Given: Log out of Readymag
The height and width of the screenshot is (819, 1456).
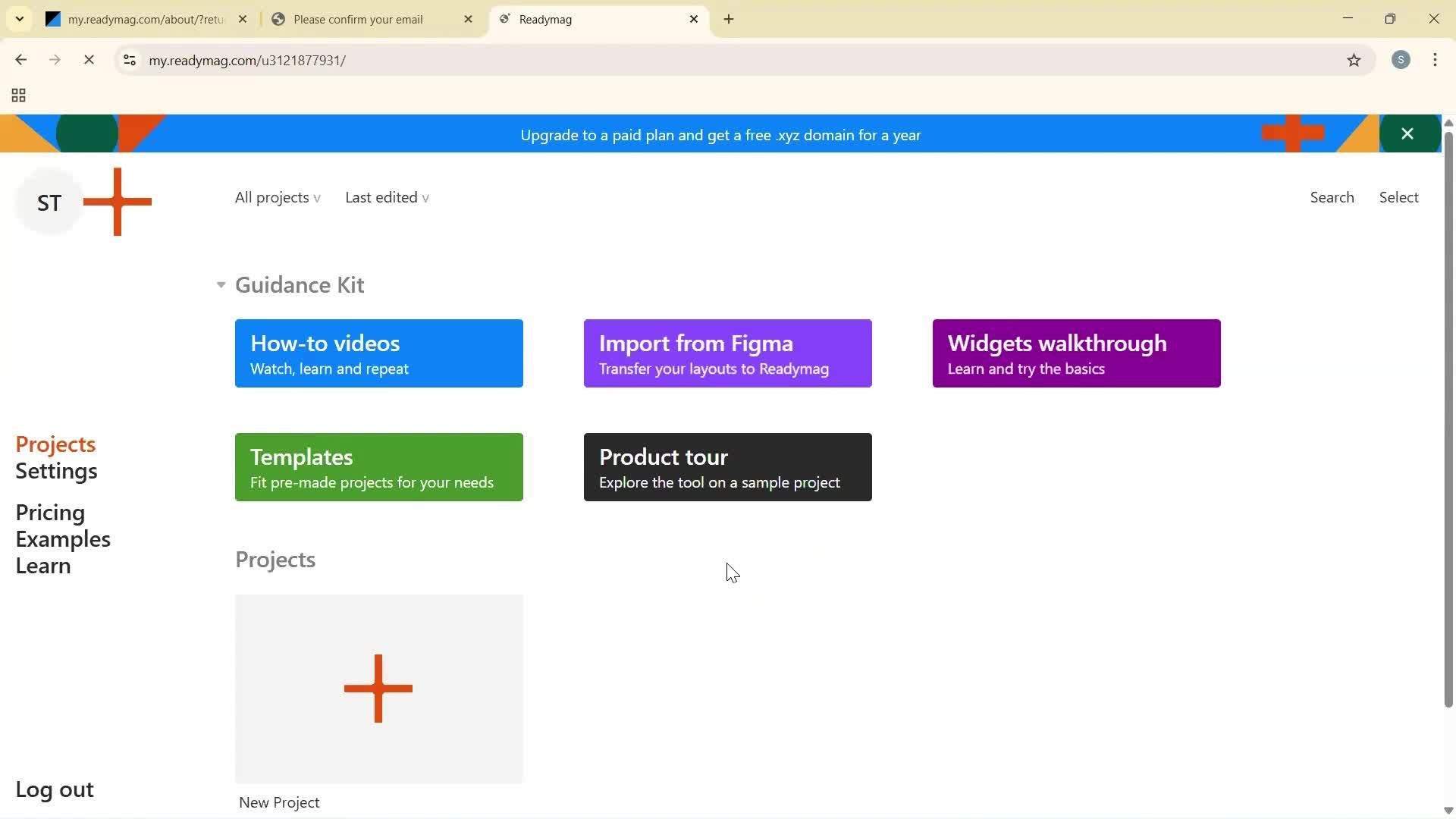Looking at the screenshot, I should click(x=54, y=789).
